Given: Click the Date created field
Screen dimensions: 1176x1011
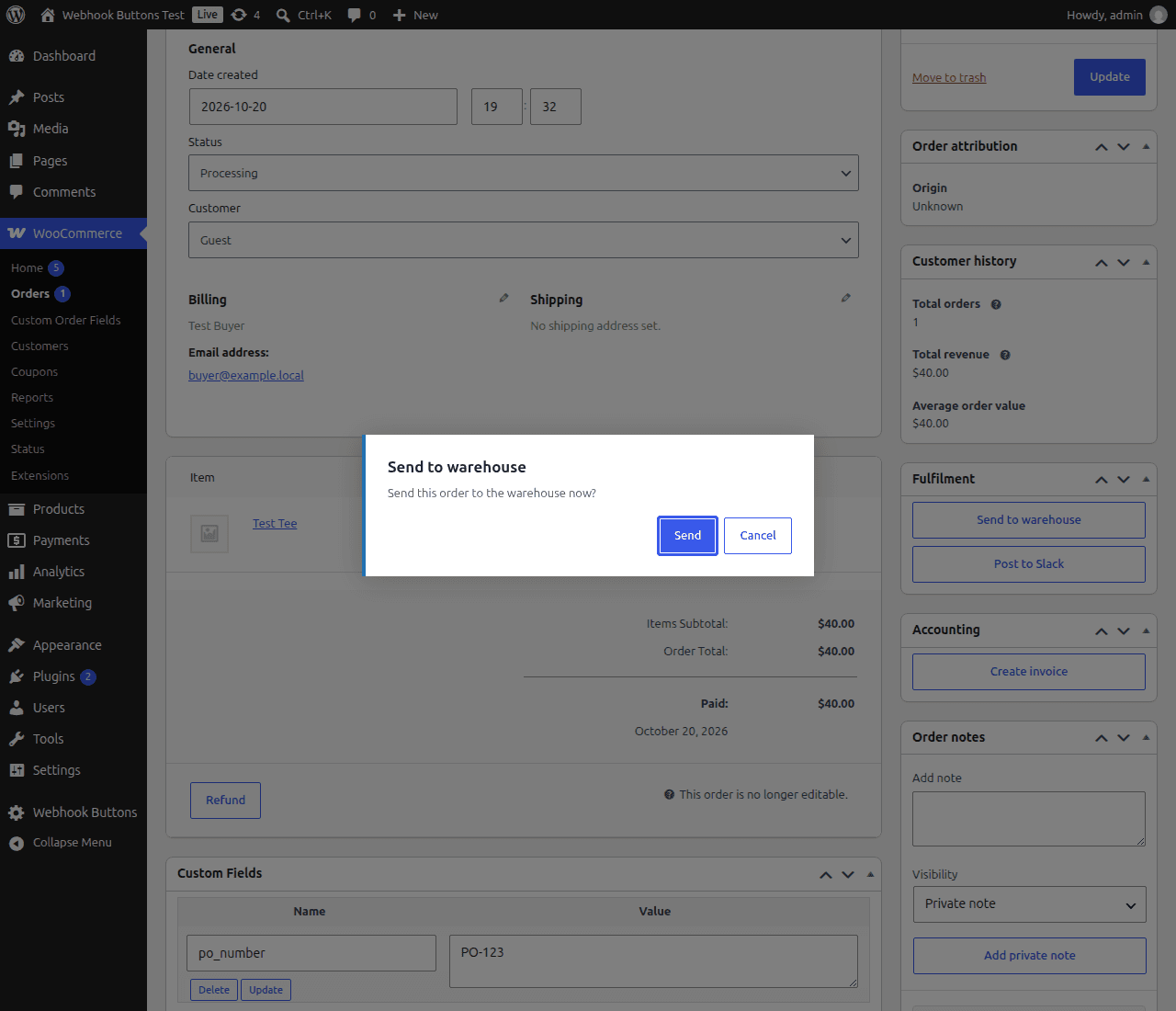Looking at the screenshot, I should tap(323, 107).
